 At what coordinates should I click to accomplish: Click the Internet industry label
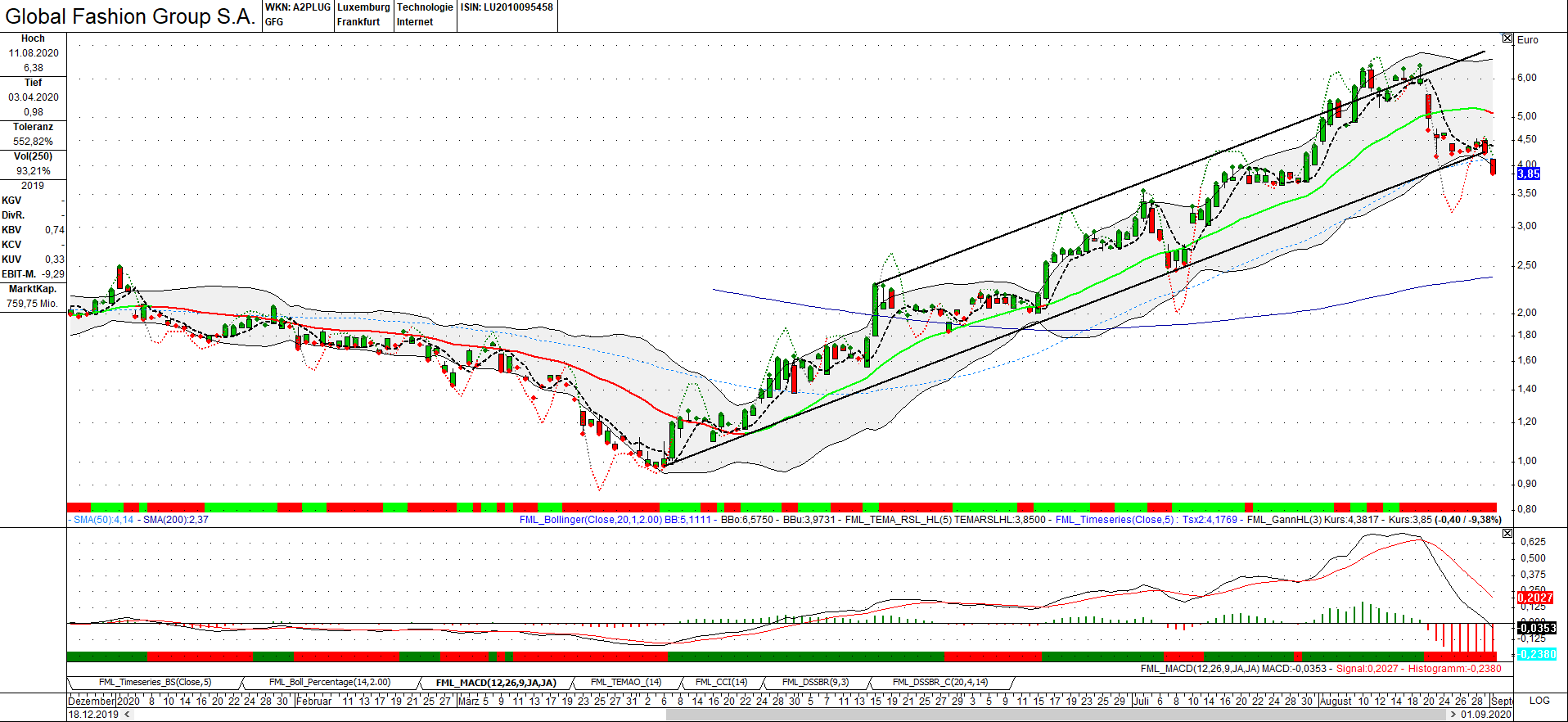[x=415, y=22]
